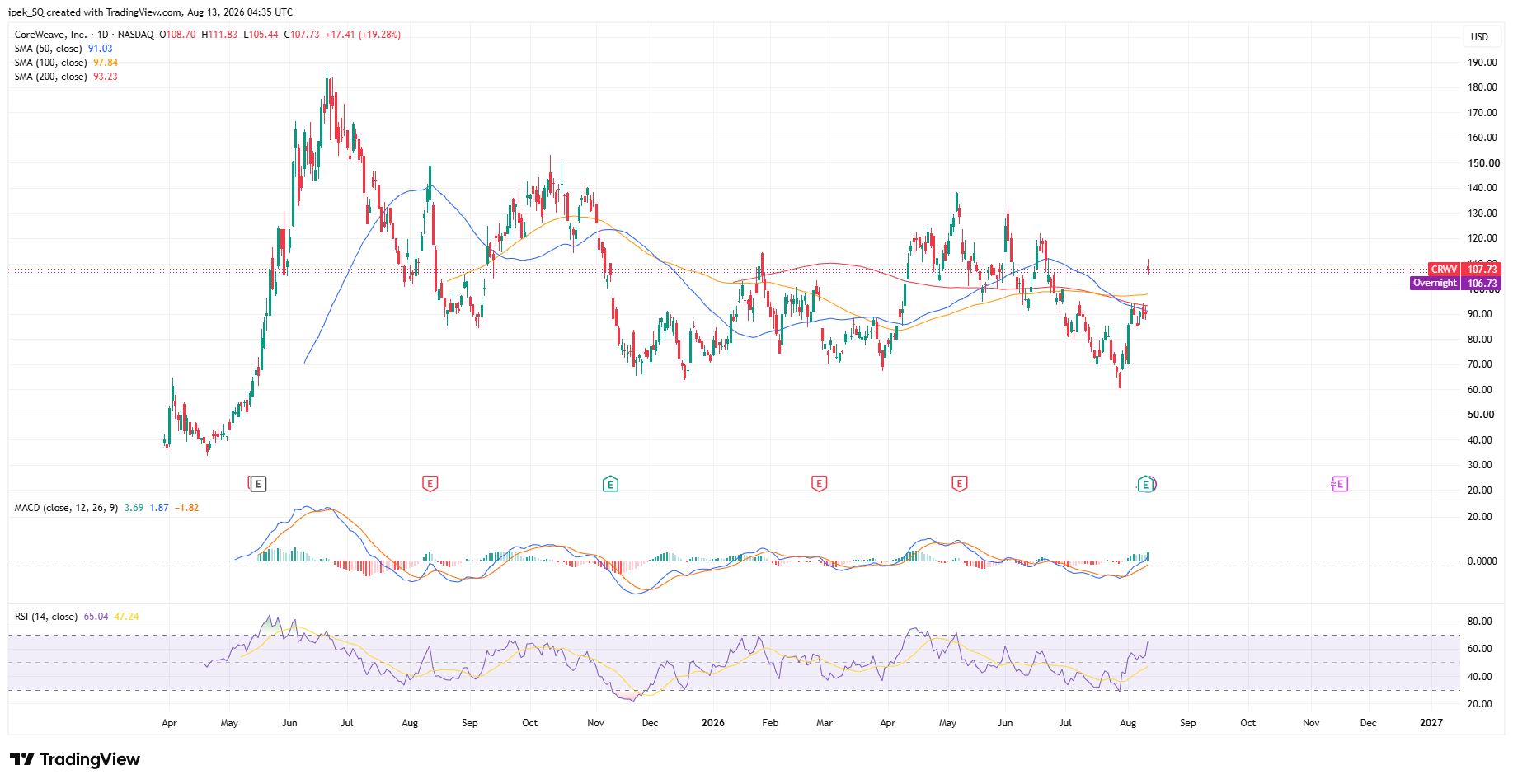Open the green earnings marker in mid-November 2025
1513x784 pixels.
[610, 484]
